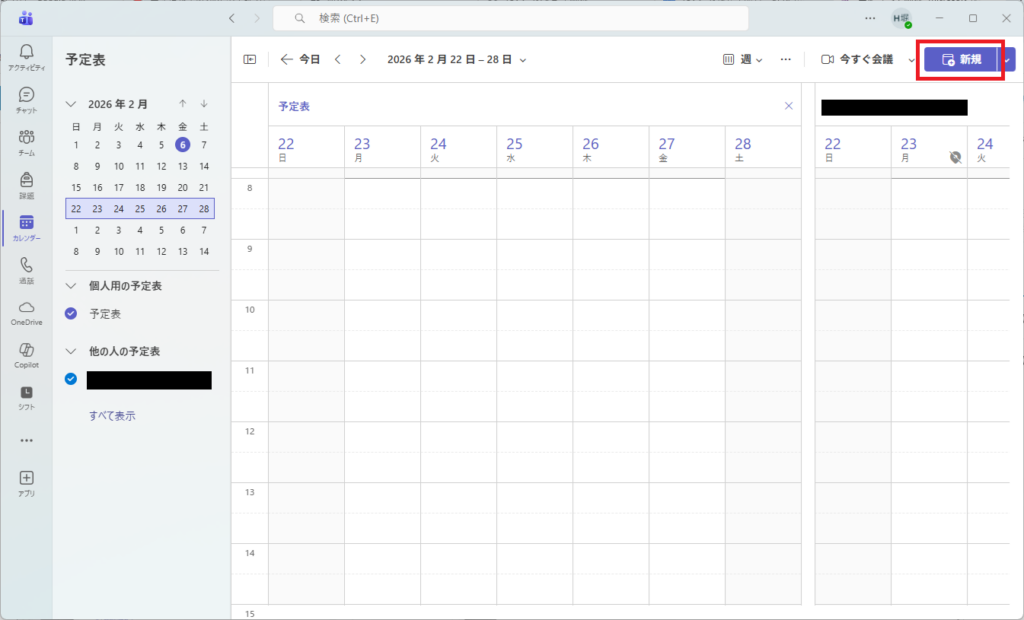This screenshot has width=1024, height=620.
Task: Open the Calls phone icon
Action: (x=26, y=269)
